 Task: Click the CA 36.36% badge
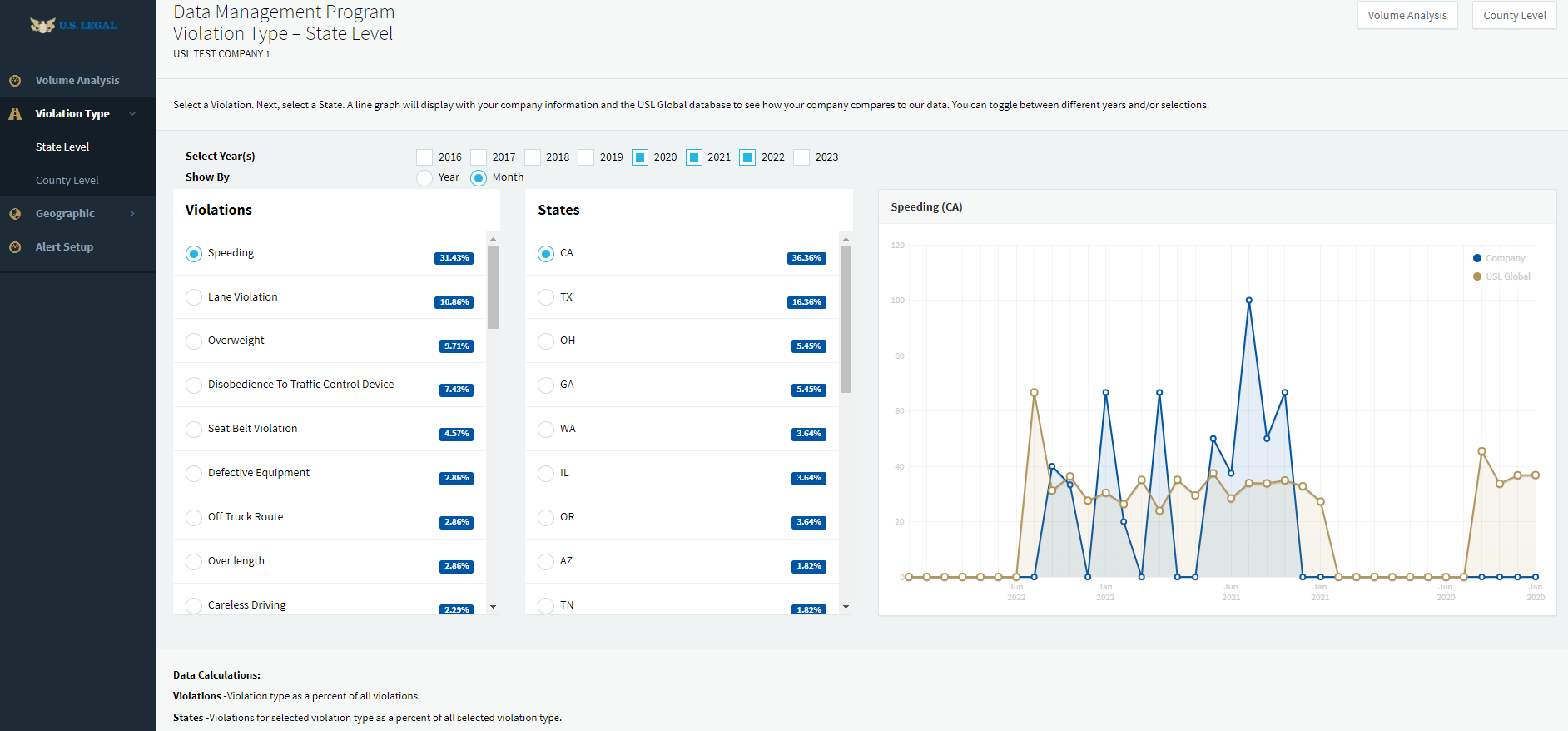click(x=806, y=258)
